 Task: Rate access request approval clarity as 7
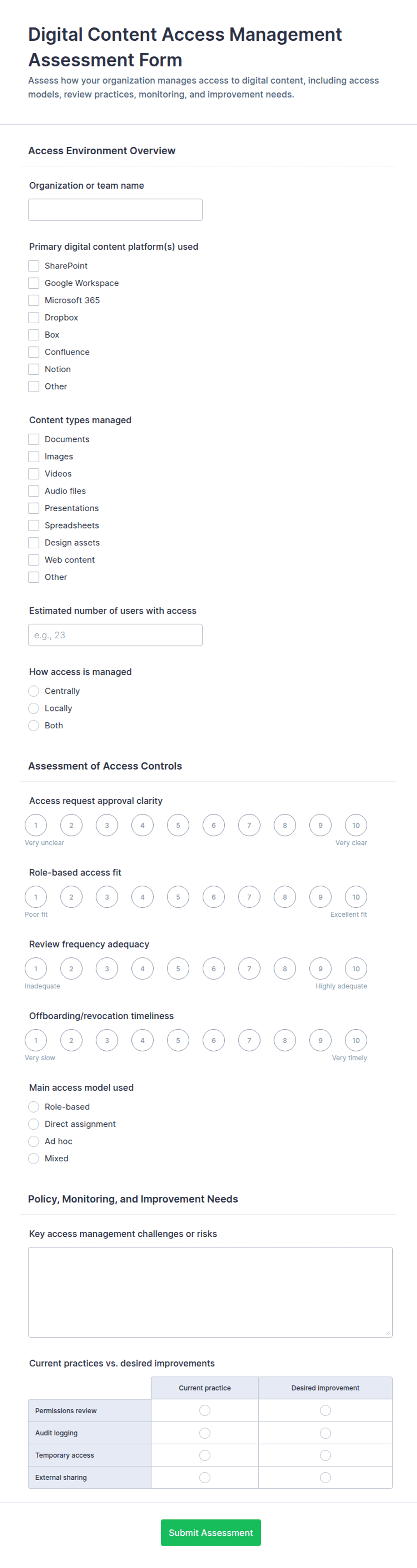[249, 825]
